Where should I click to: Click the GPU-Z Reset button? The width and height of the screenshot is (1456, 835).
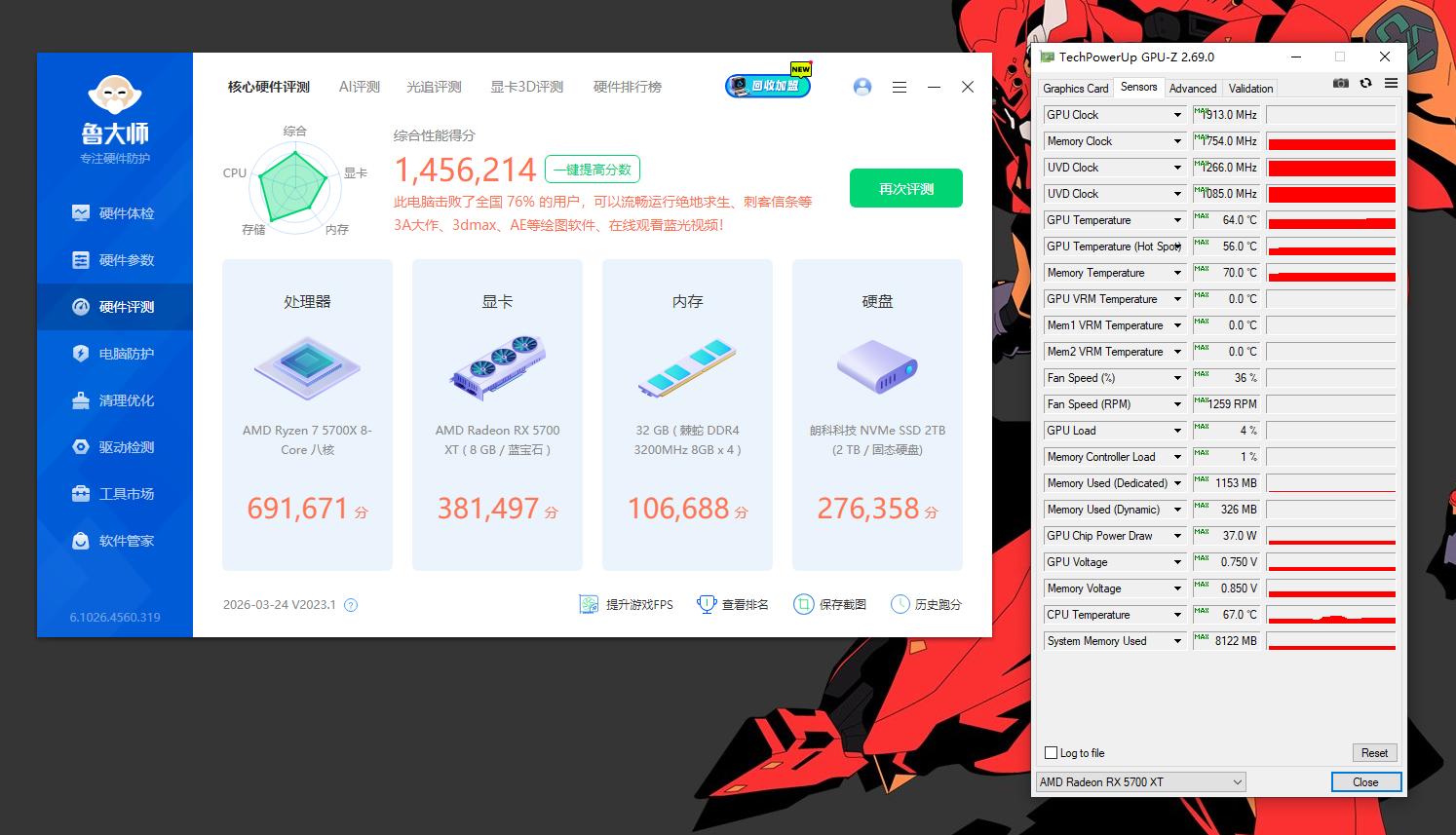(1374, 753)
